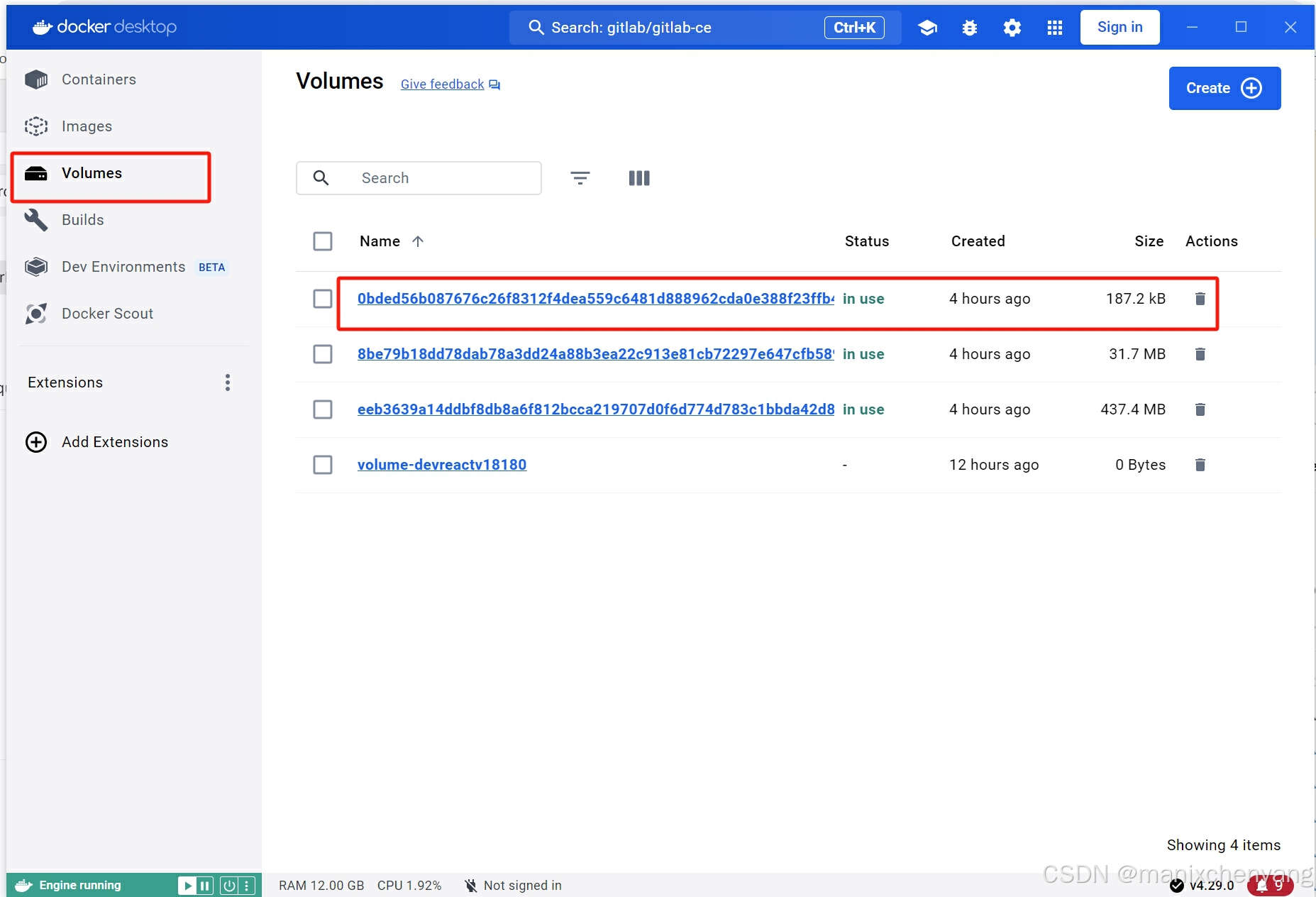Click '12 hours ago' created cell
1316x897 pixels.
[x=994, y=465]
